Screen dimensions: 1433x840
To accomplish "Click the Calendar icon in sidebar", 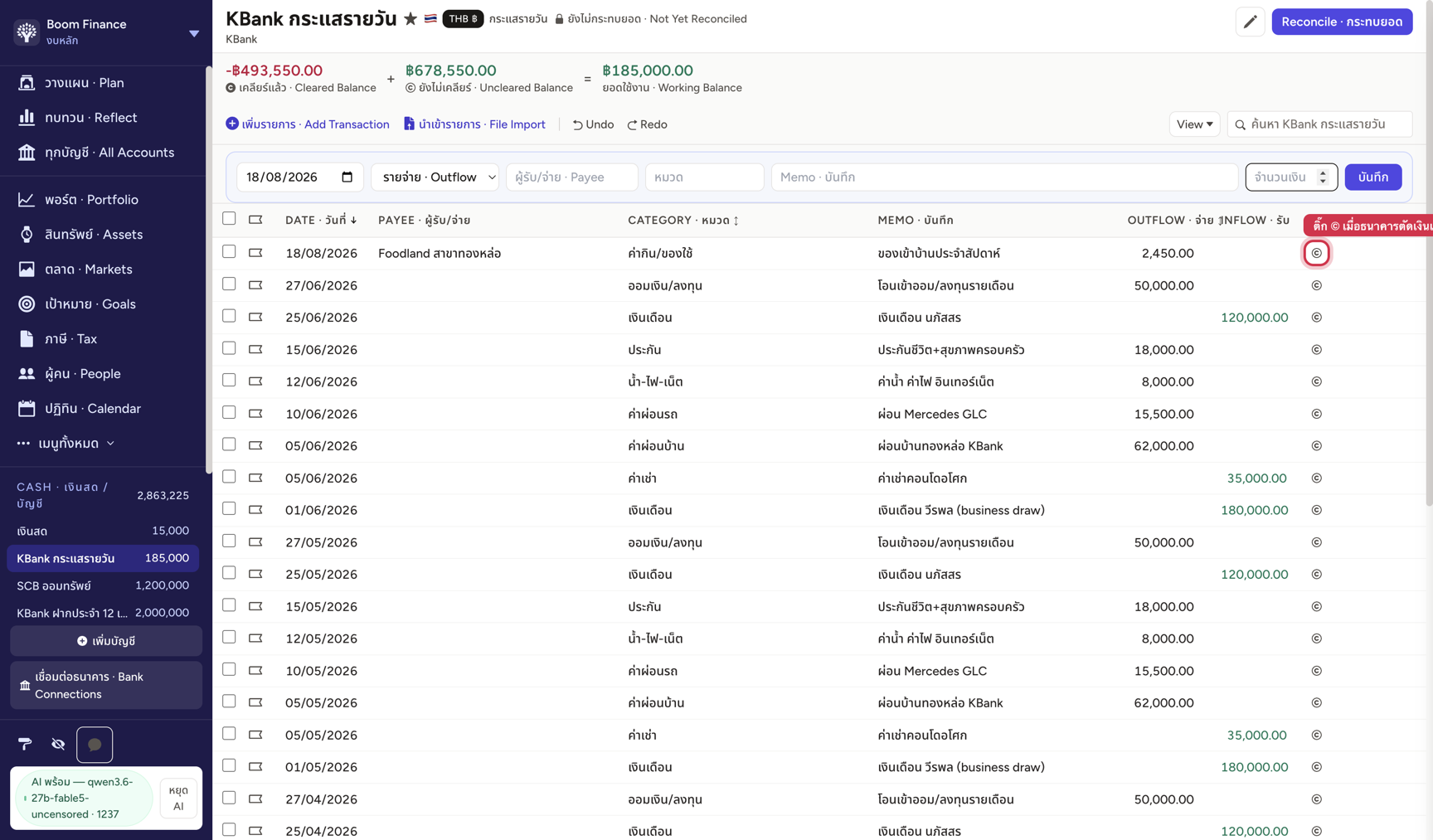I will tap(27, 409).
